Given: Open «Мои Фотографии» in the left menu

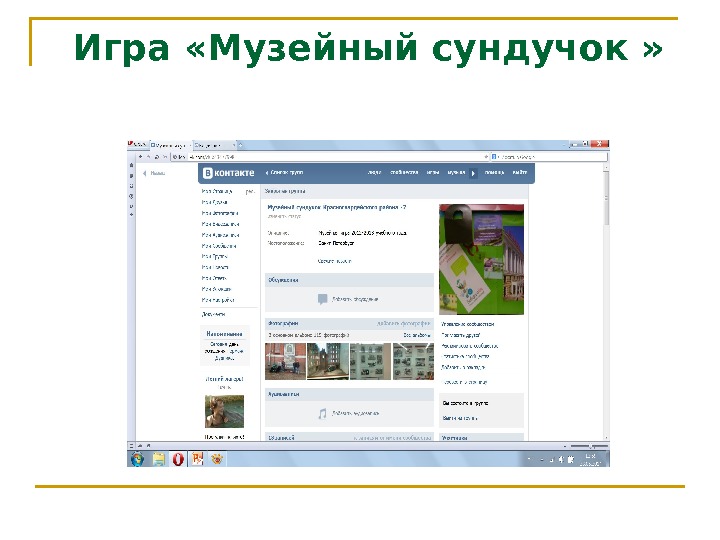Looking at the screenshot, I should tap(220, 213).
